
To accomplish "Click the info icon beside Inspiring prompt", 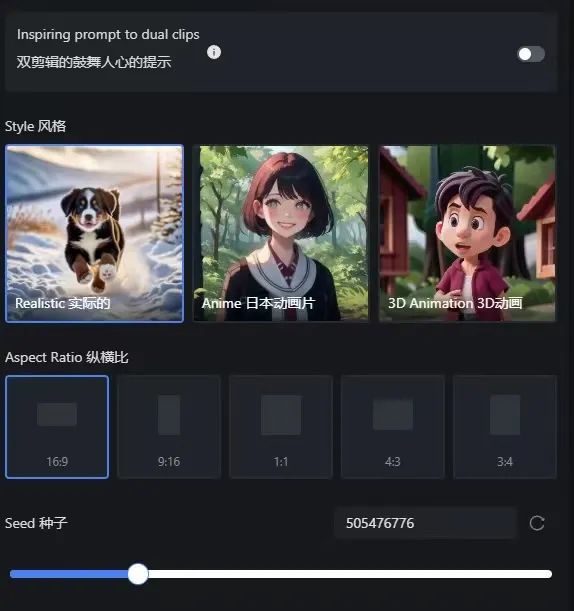I will point(214,52).
